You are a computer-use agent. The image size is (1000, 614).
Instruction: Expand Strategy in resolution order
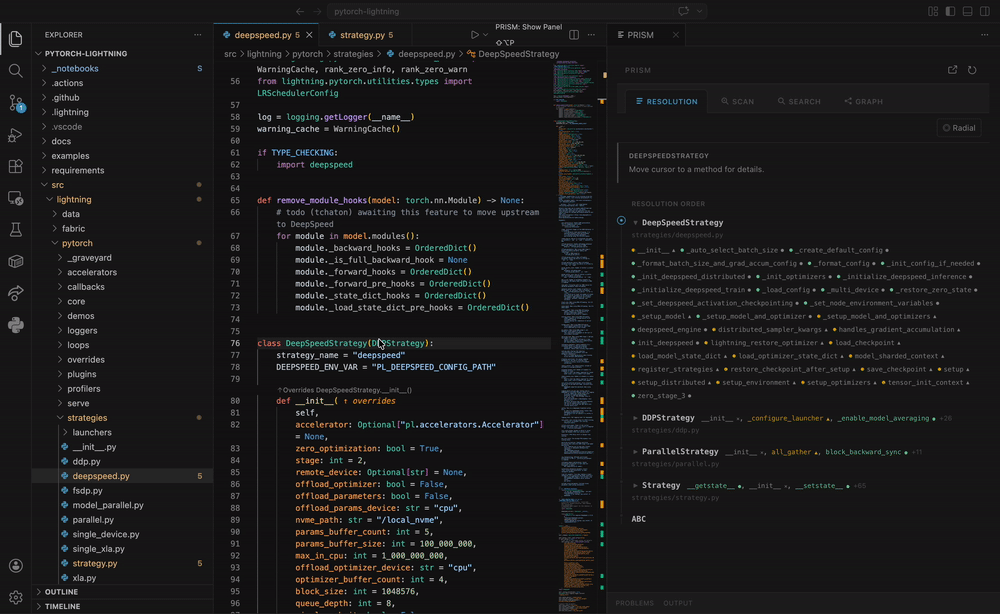coord(635,486)
